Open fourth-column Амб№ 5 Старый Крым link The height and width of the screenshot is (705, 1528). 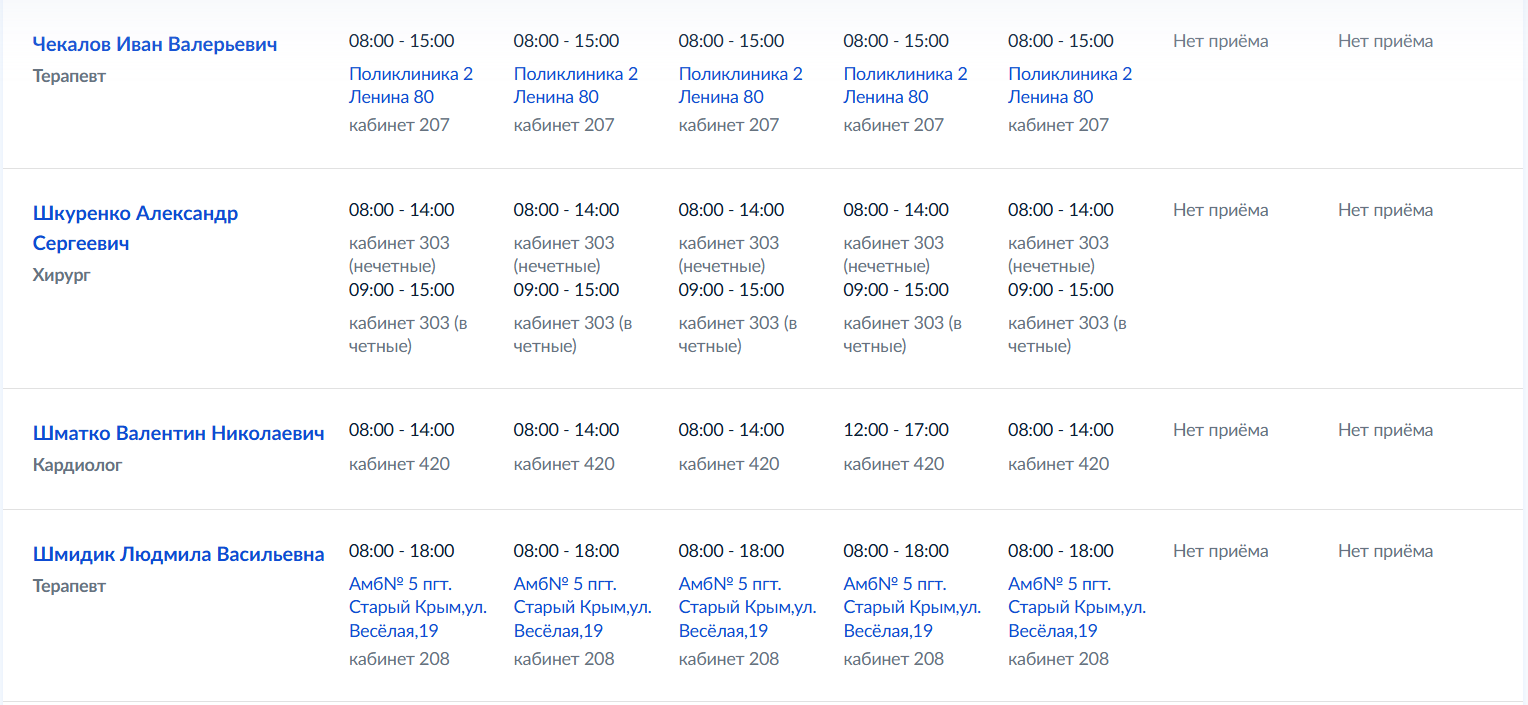tap(913, 607)
